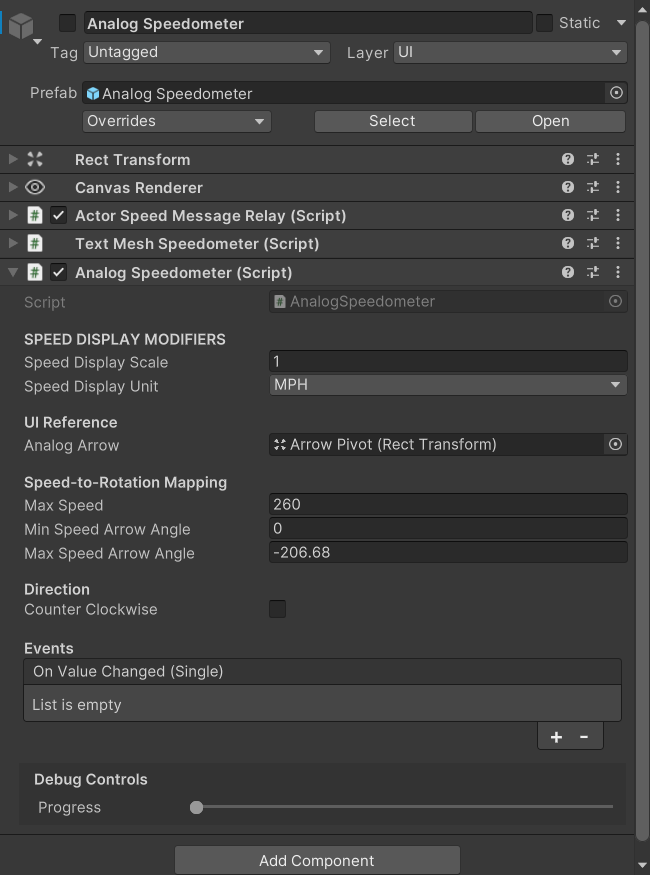Collapse the Analog Speedometer script component

click(13, 272)
